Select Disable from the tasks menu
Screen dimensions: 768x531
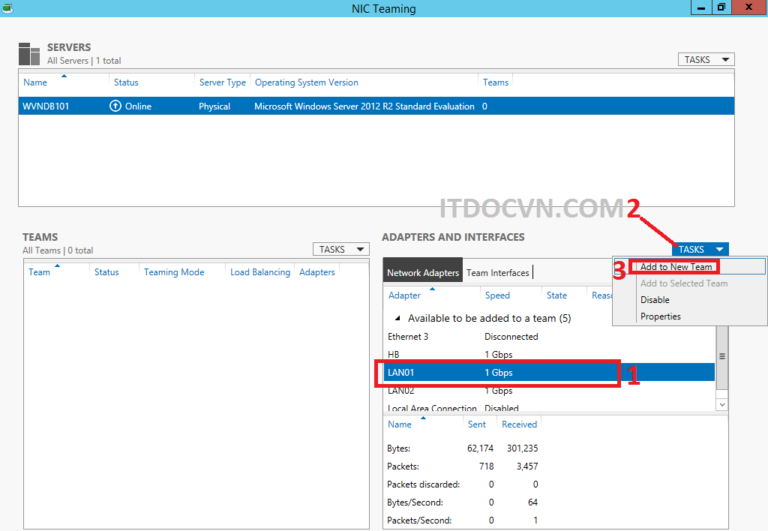click(x=655, y=300)
